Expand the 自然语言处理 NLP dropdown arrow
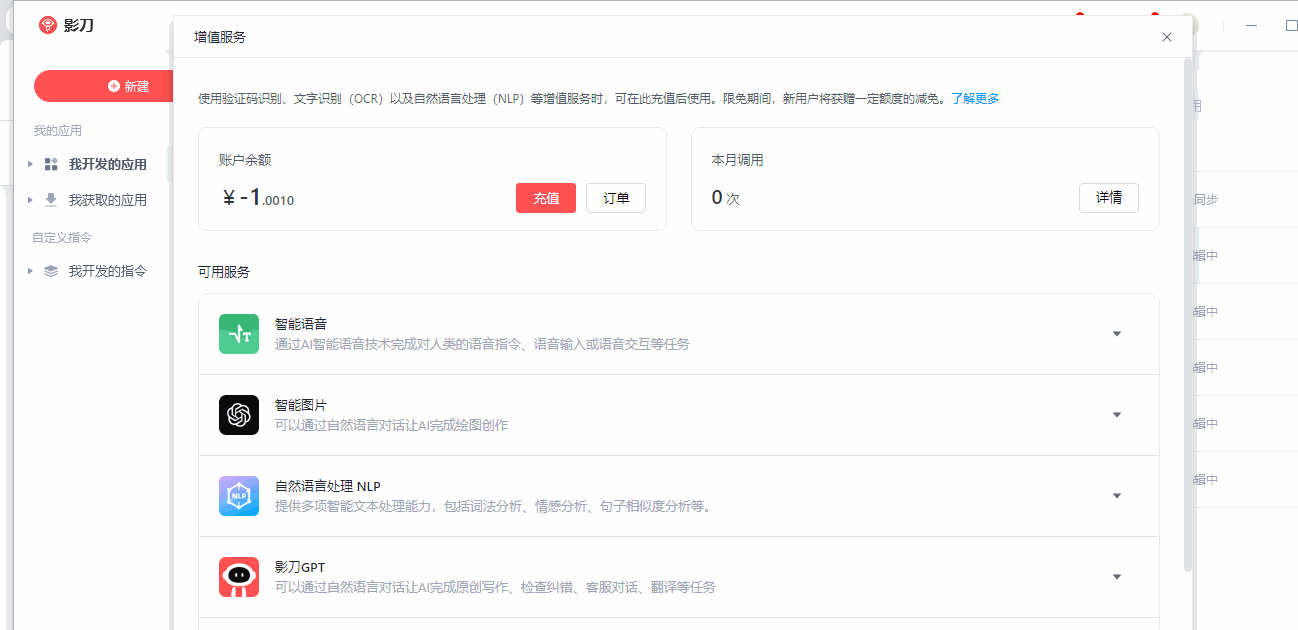This screenshot has width=1298, height=630. [1117, 496]
